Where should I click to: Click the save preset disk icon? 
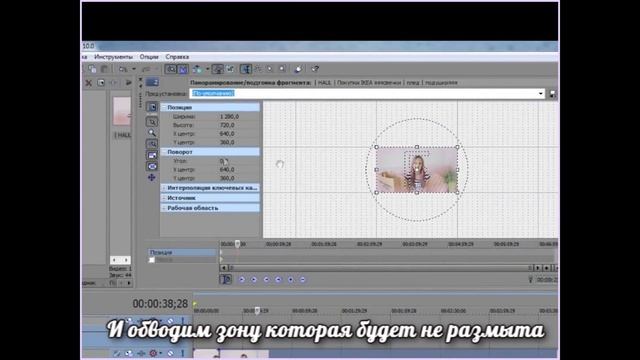553,94
